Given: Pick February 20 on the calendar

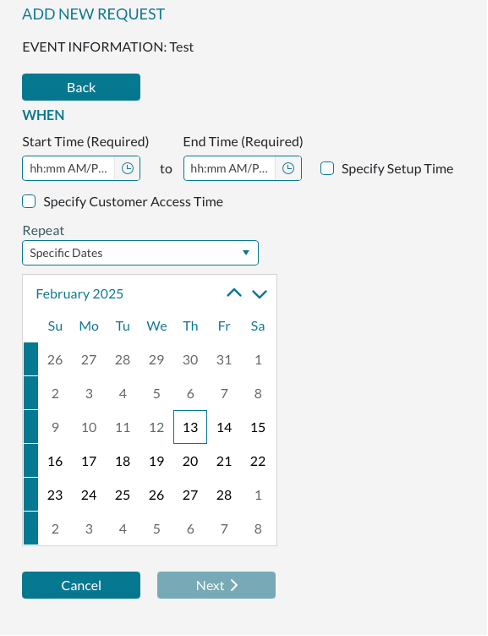Looking at the screenshot, I should (x=190, y=461).
